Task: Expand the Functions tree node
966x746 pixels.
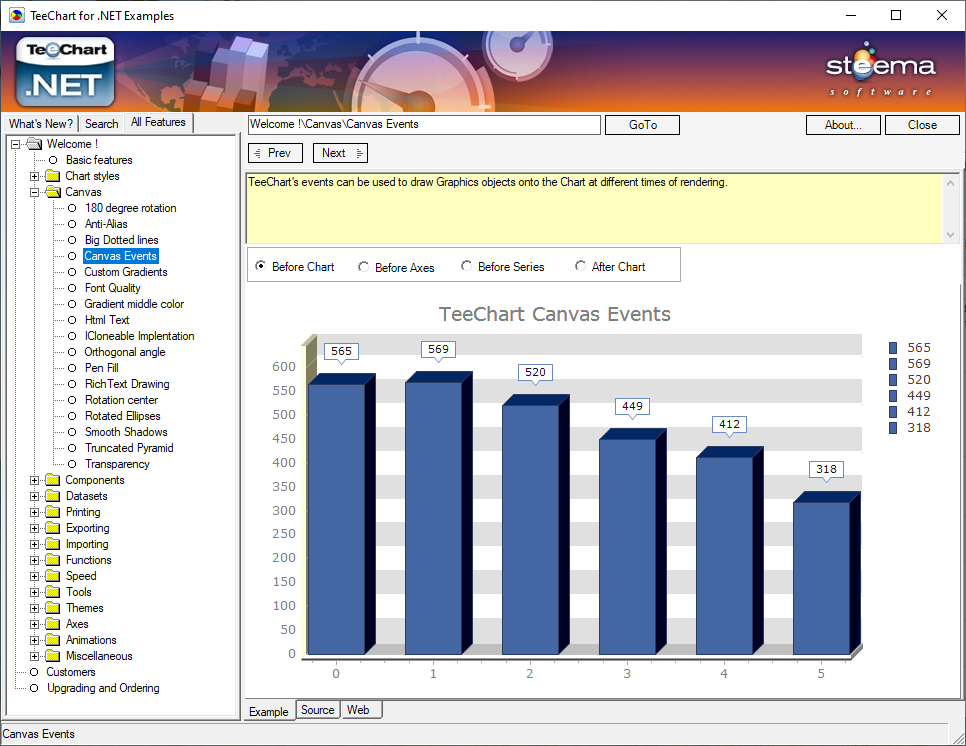Action: tap(34, 561)
